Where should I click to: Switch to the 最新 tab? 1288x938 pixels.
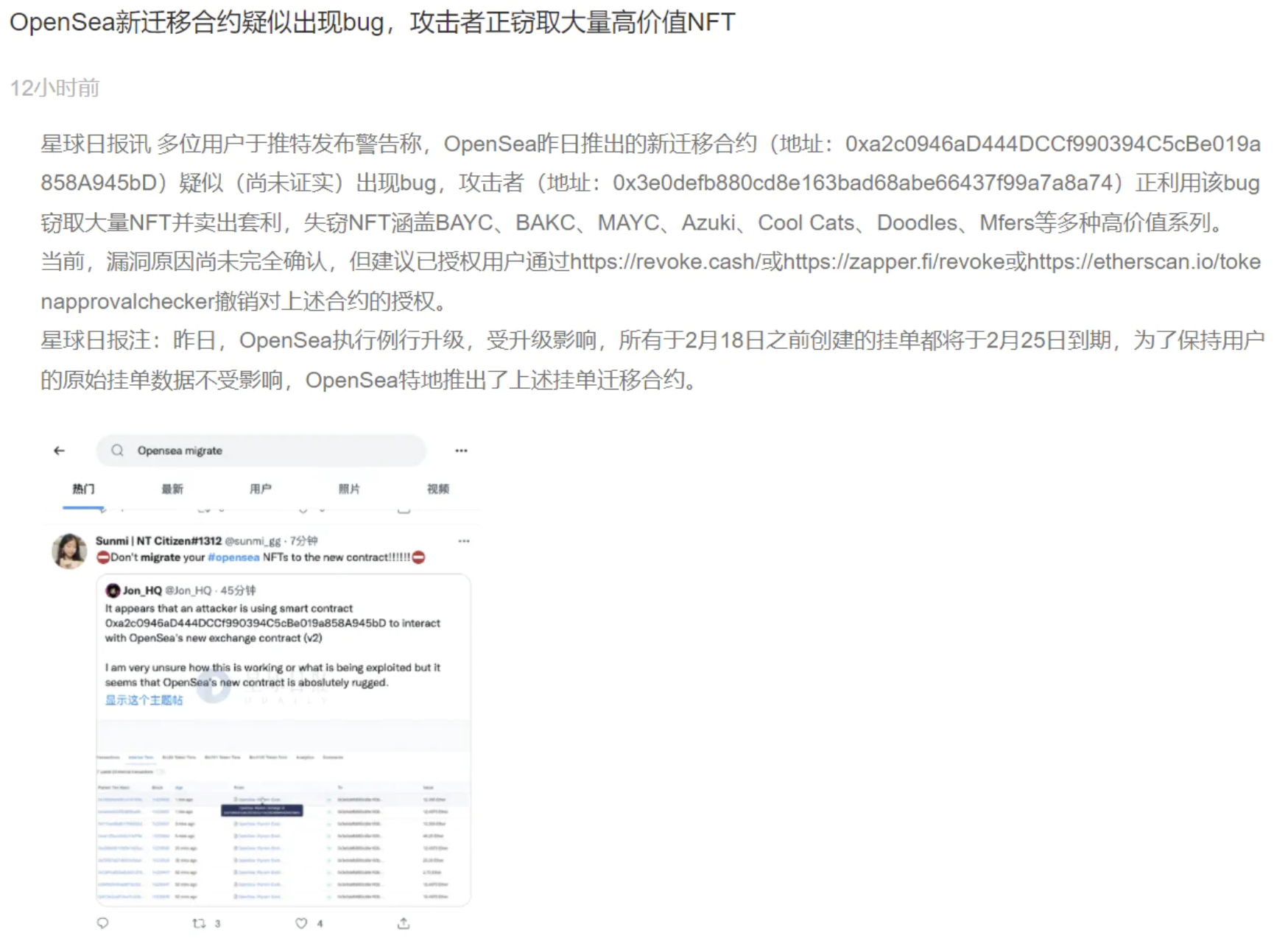(172, 489)
